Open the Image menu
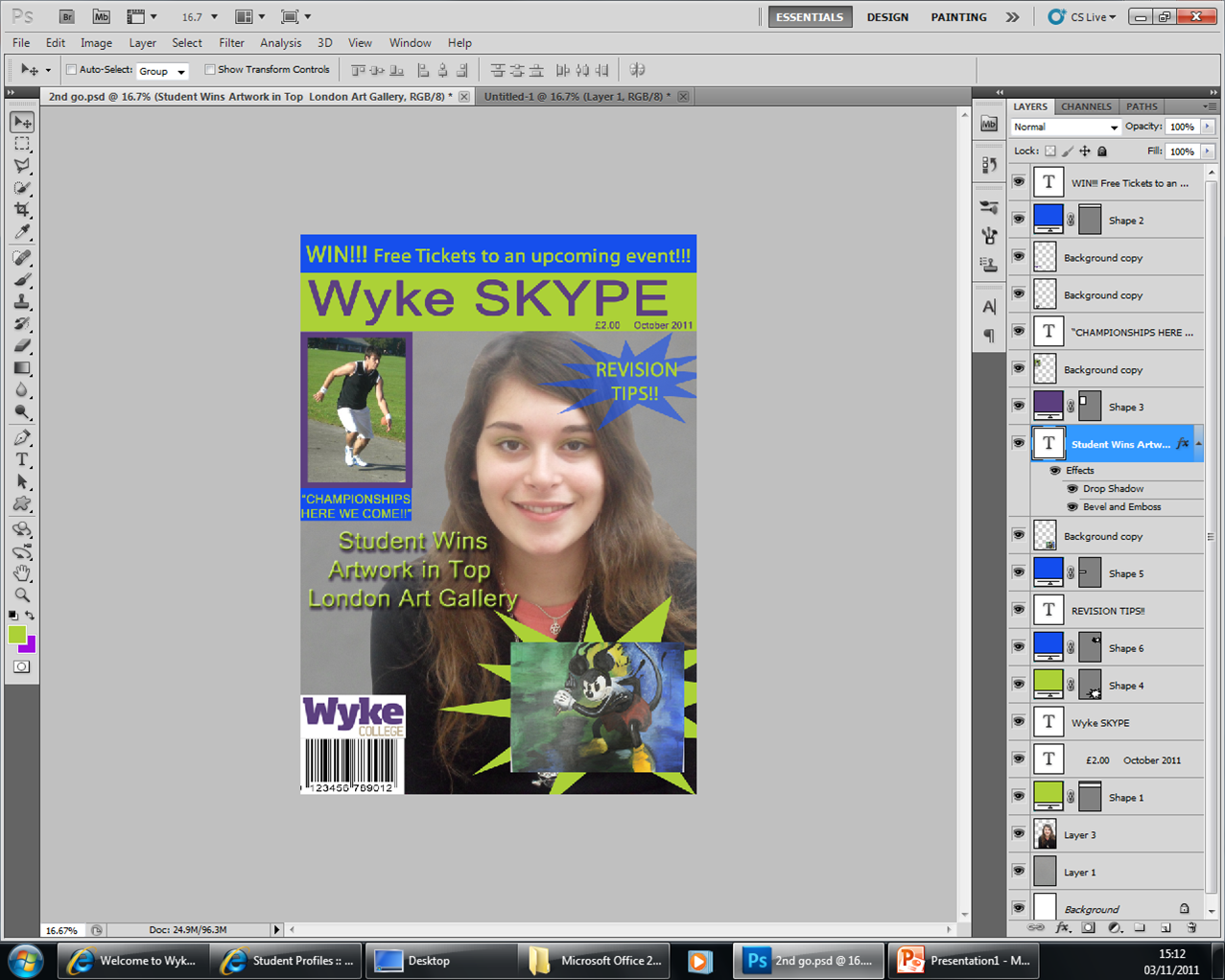This screenshot has height=980, width=1225. click(x=96, y=43)
